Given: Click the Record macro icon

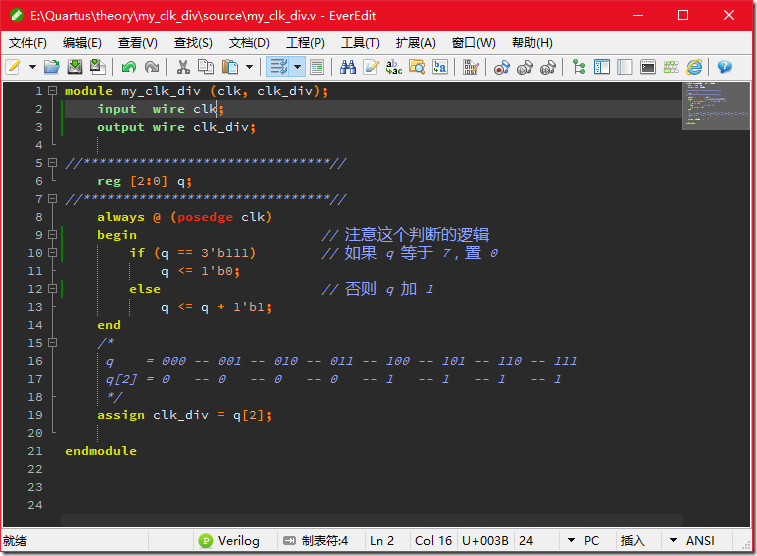Looking at the screenshot, I should [x=502, y=67].
